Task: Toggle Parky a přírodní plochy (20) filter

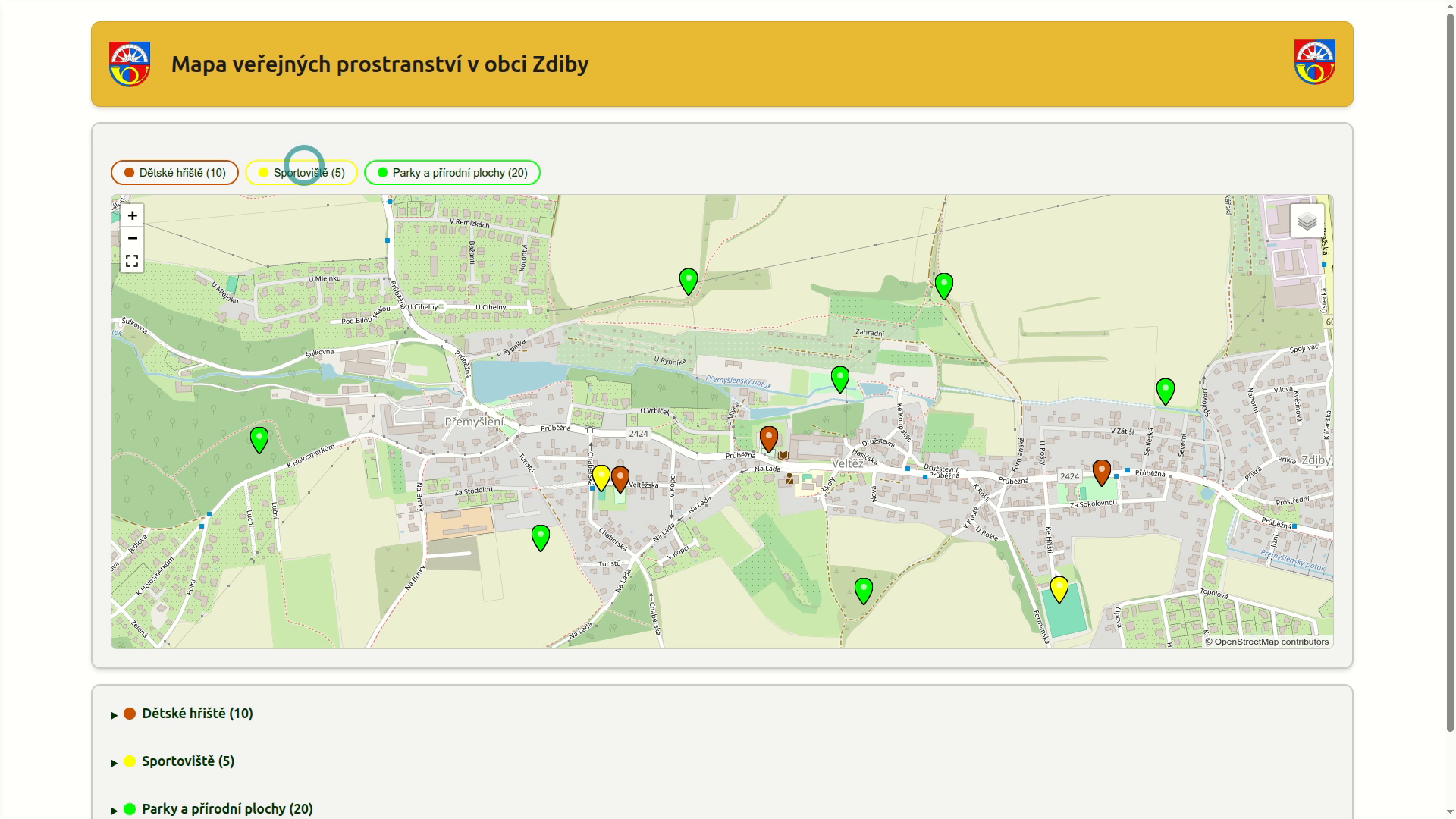Action: (452, 173)
